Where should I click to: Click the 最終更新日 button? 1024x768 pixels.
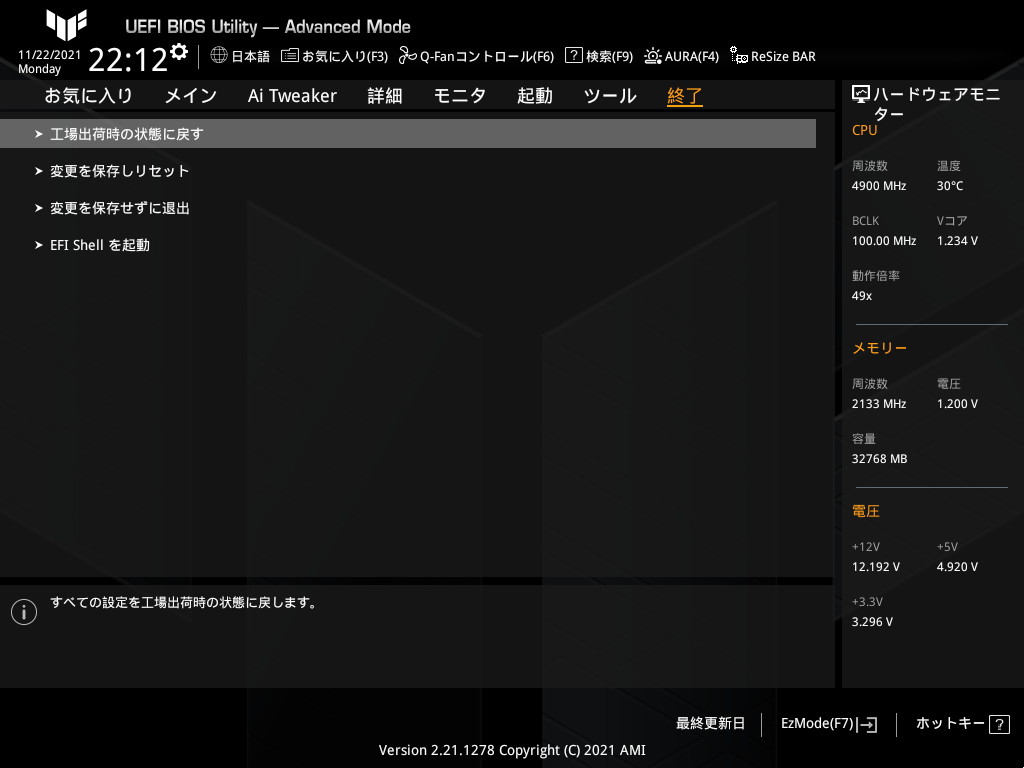(x=710, y=724)
